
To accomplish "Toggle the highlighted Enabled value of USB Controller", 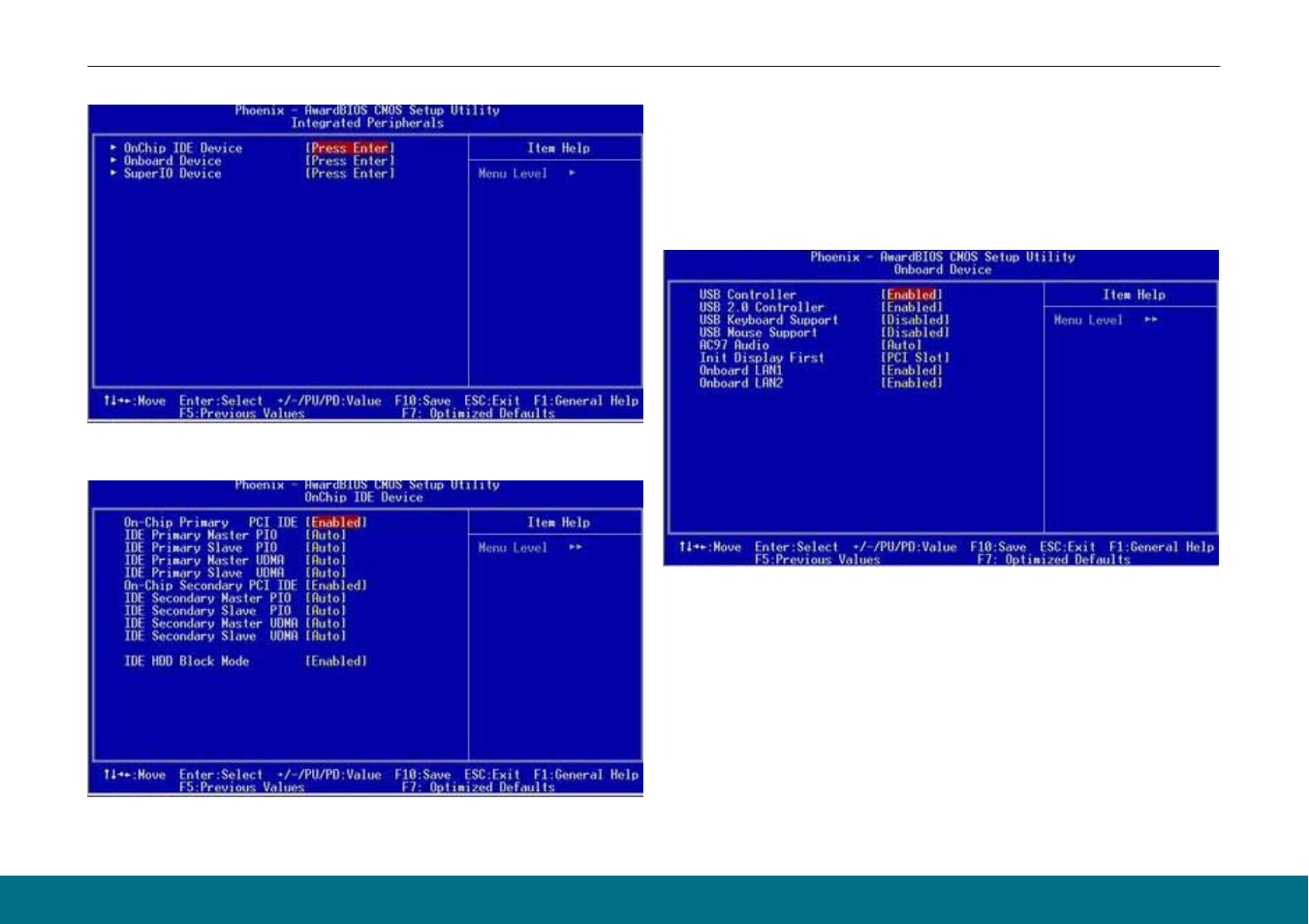I will coord(912,294).
